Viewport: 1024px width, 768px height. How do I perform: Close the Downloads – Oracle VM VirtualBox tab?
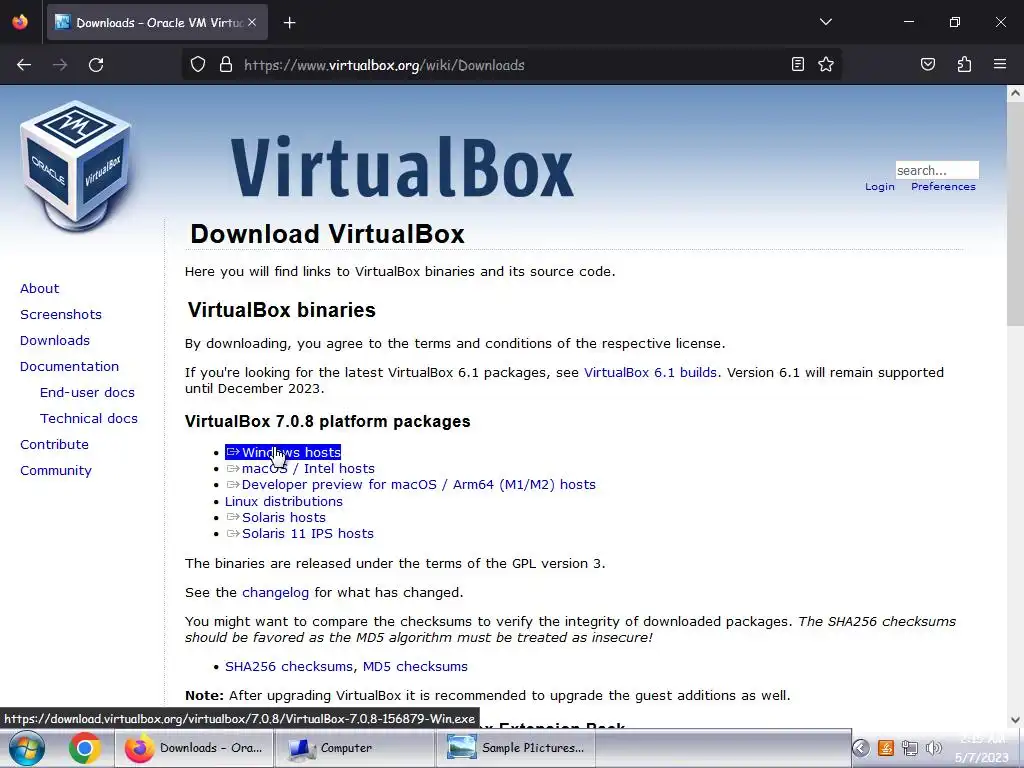tap(252, 22)
